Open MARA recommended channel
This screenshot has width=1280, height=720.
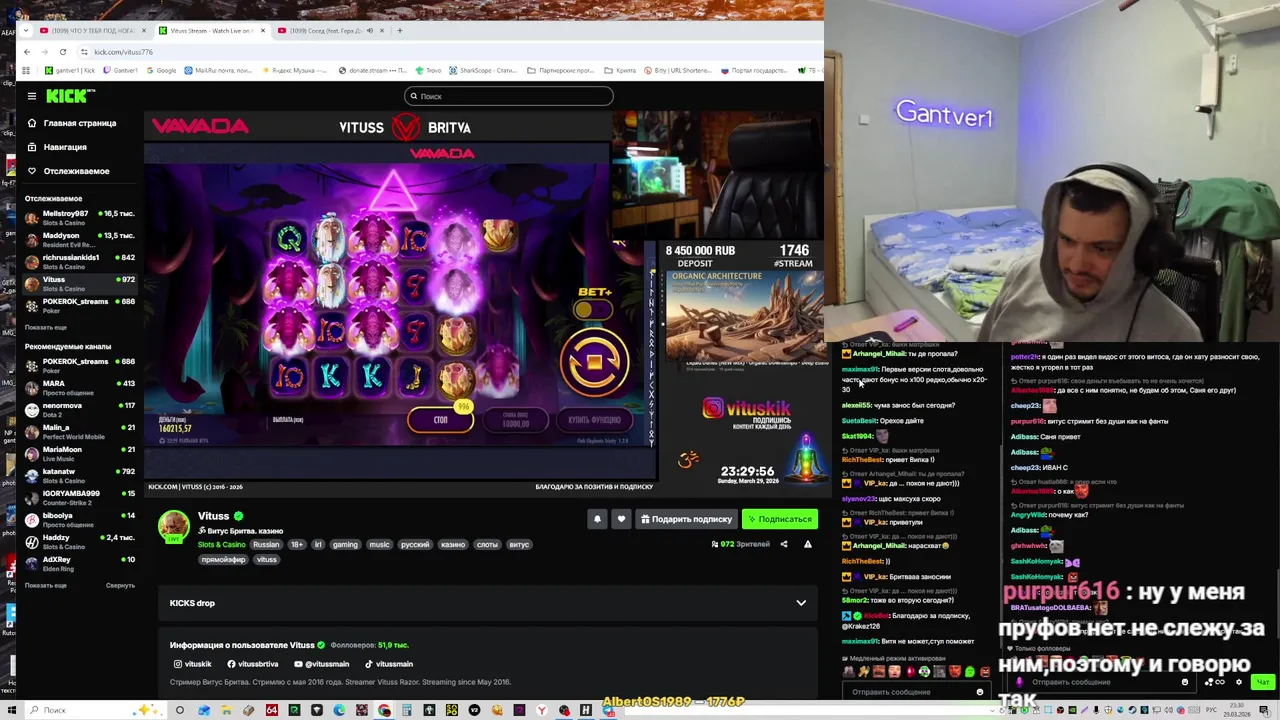[80, 387]
